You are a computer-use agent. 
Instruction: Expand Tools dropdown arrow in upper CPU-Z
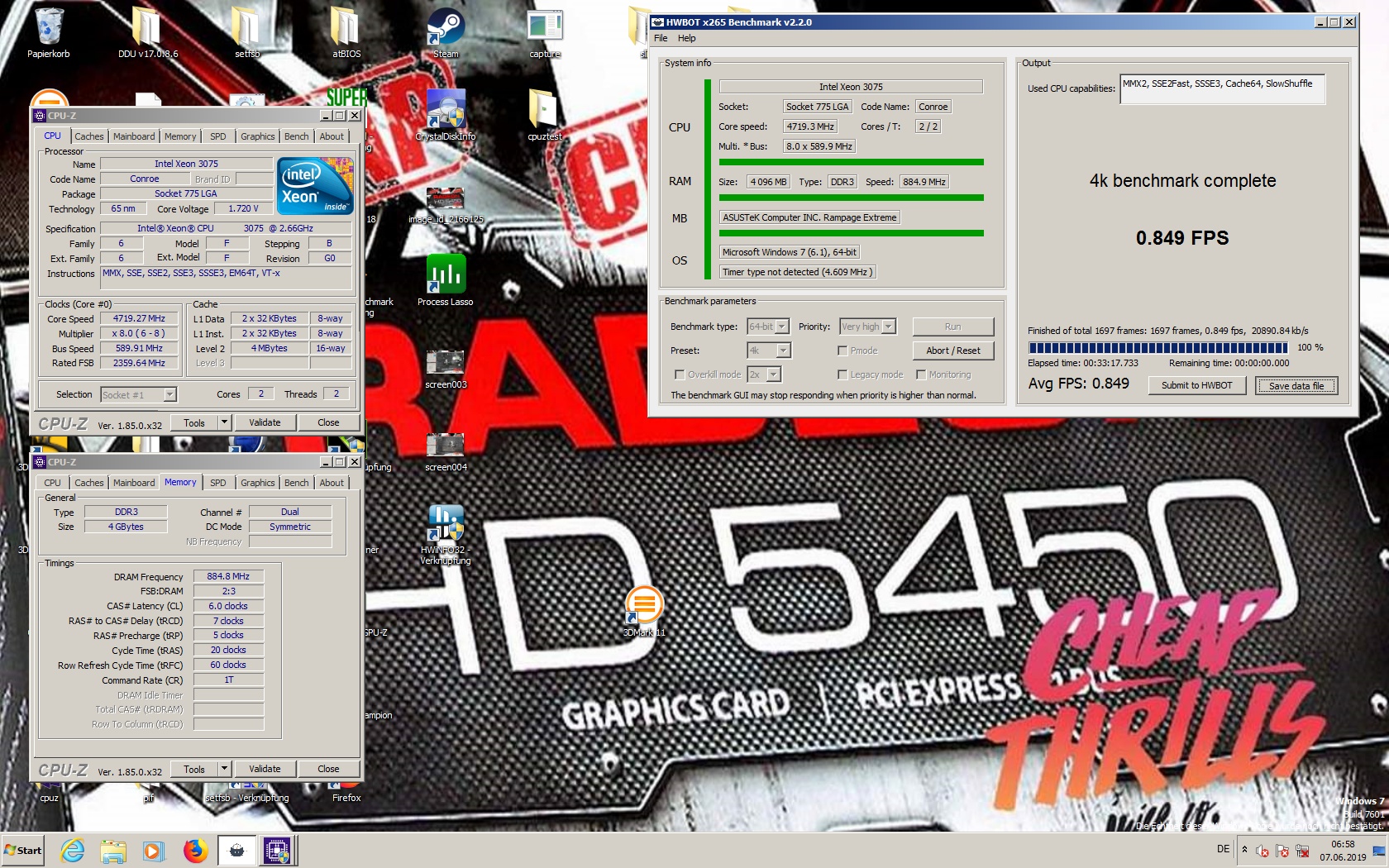point(224,422)
